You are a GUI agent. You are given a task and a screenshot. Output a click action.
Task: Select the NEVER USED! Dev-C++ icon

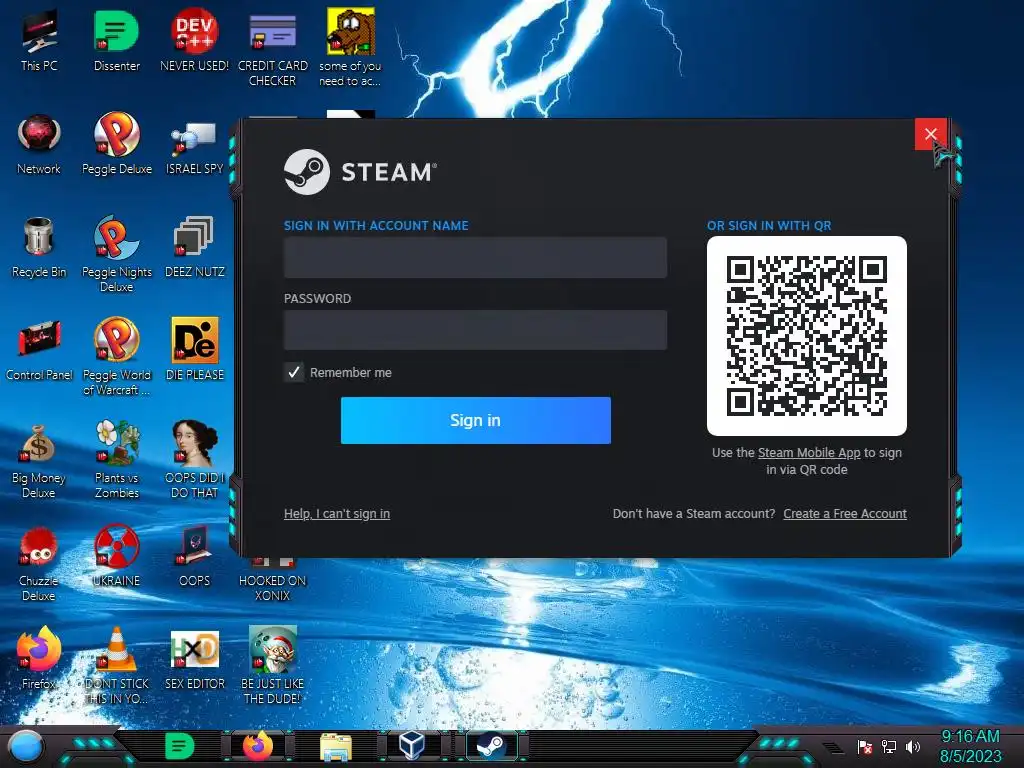(194, 40)
